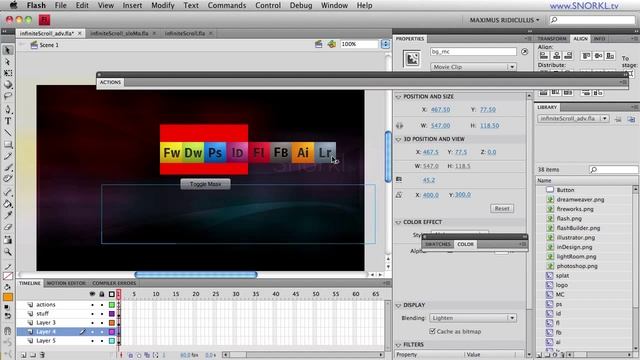Click the New Layer icon in timeline

click(x=24, y=355)
